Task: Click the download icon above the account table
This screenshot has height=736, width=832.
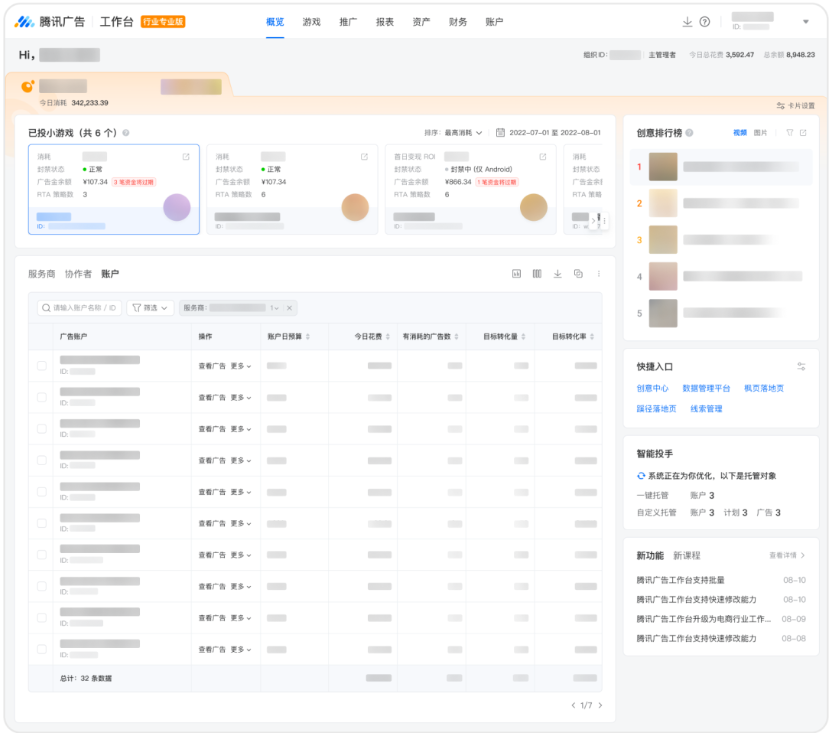Action: tap(557, 274)
